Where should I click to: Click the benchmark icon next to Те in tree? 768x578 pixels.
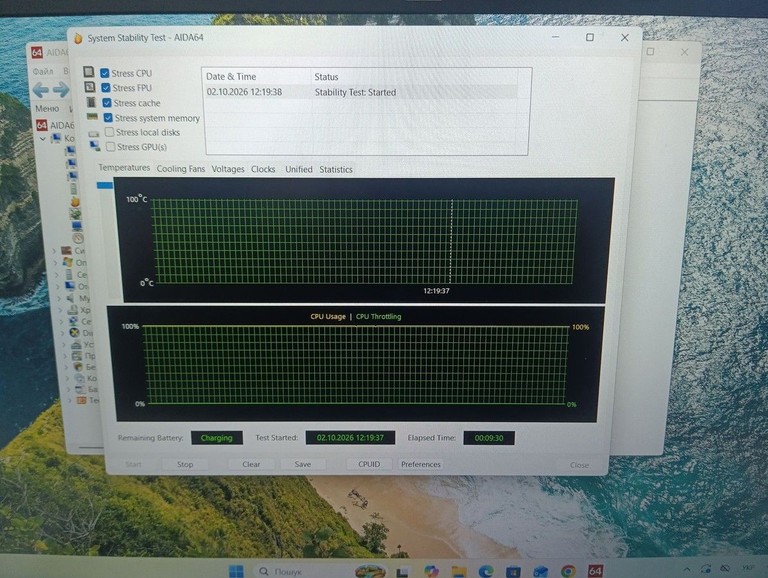(x=82, y=400)
